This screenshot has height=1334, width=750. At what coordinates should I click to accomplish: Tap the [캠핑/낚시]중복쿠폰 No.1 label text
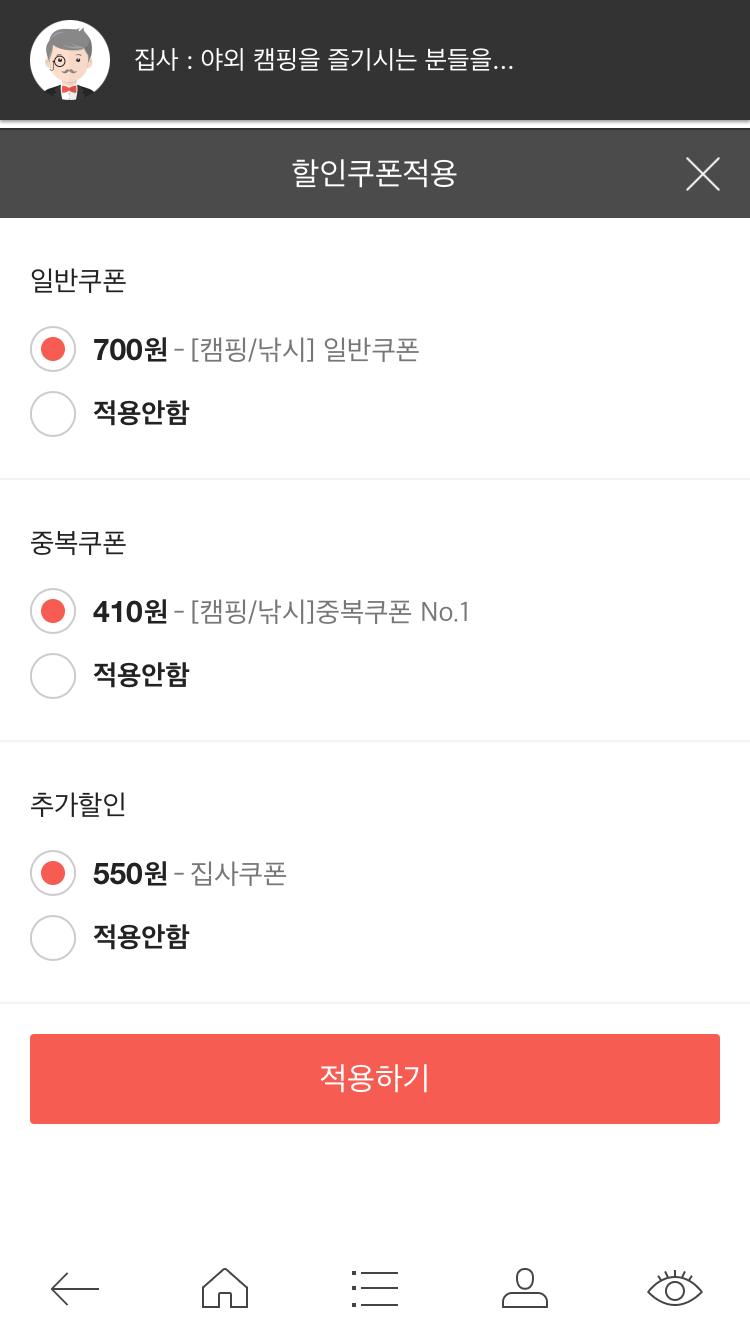tap(330, 611)
